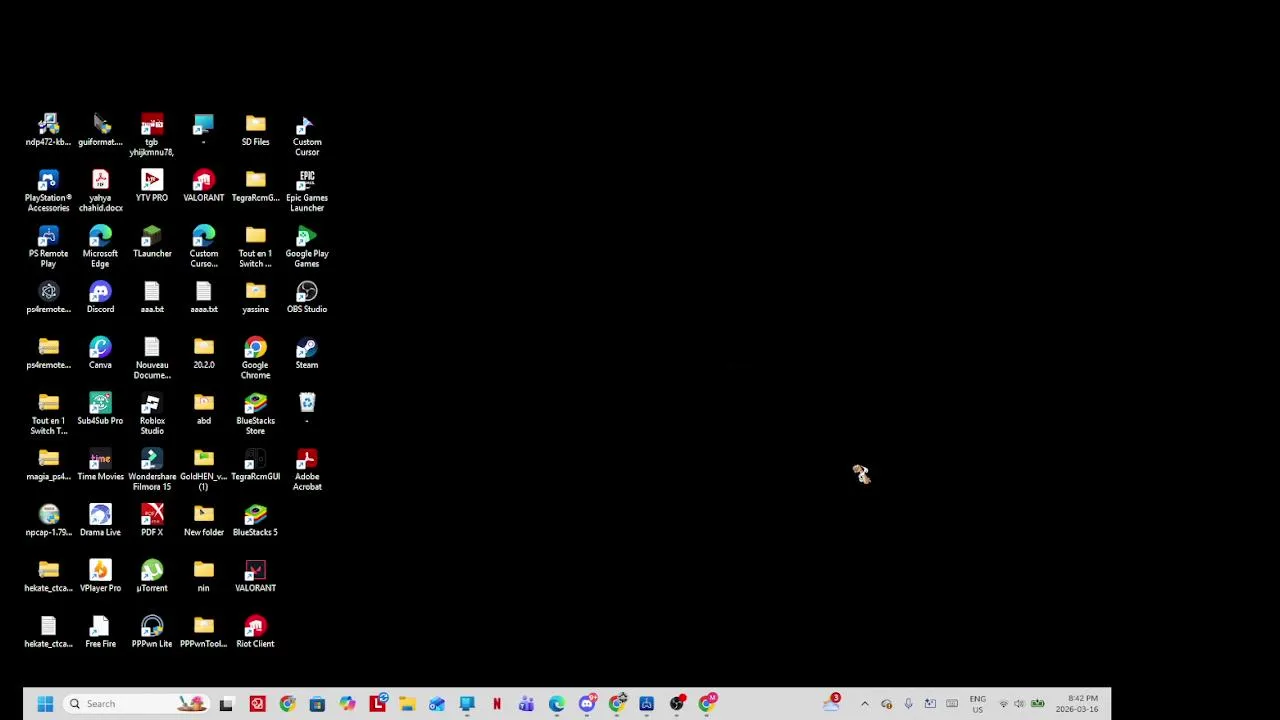Viewport: 1280px width, 720px height.
Task: Select the aaaa.txt file
Action: (204, 297)
